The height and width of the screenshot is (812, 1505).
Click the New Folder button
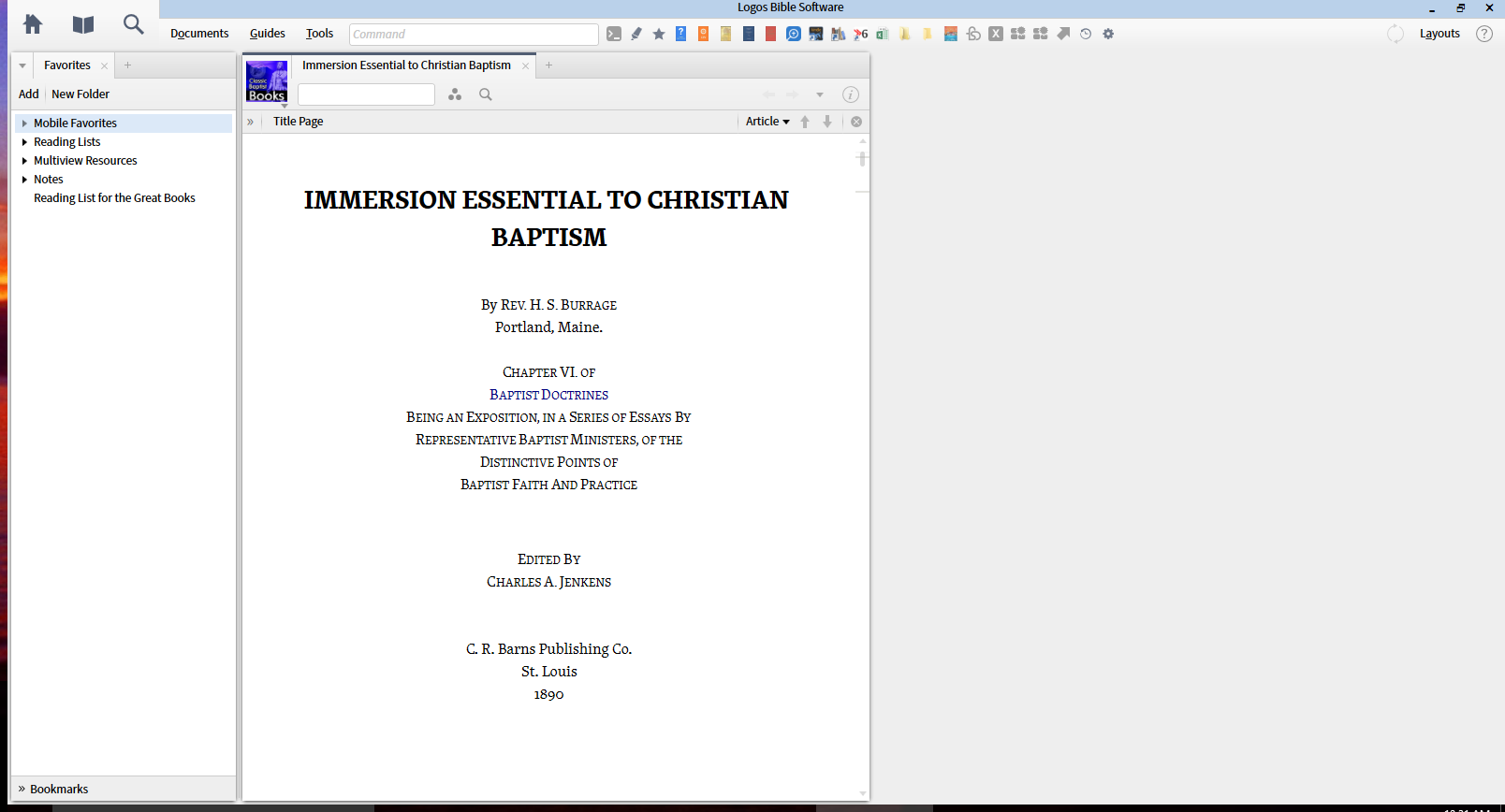click(80, 94)
